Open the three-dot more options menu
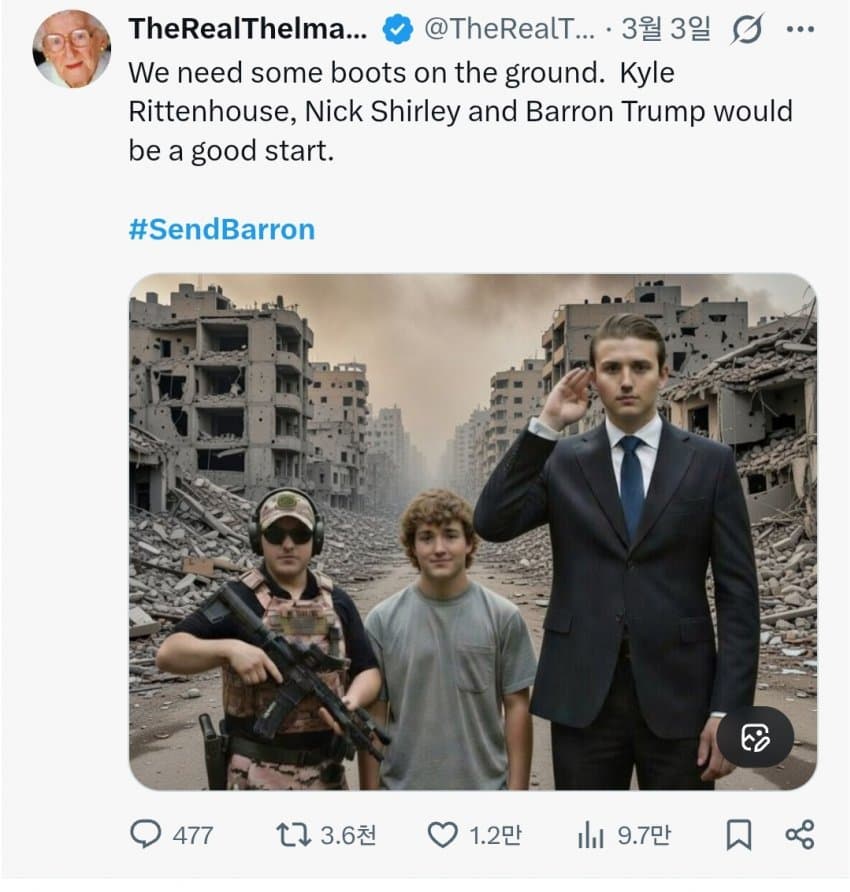 tap(800, 30)
